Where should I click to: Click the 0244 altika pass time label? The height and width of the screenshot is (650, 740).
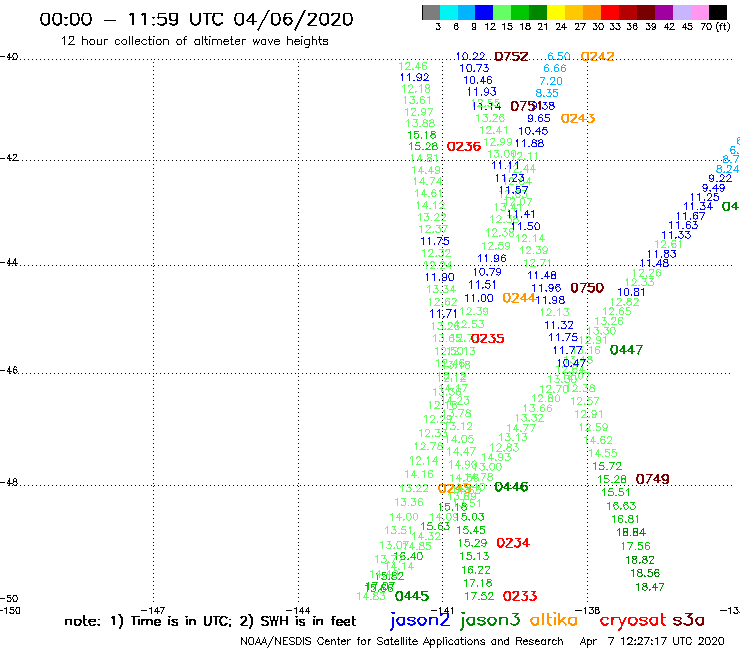pos(519,298)
